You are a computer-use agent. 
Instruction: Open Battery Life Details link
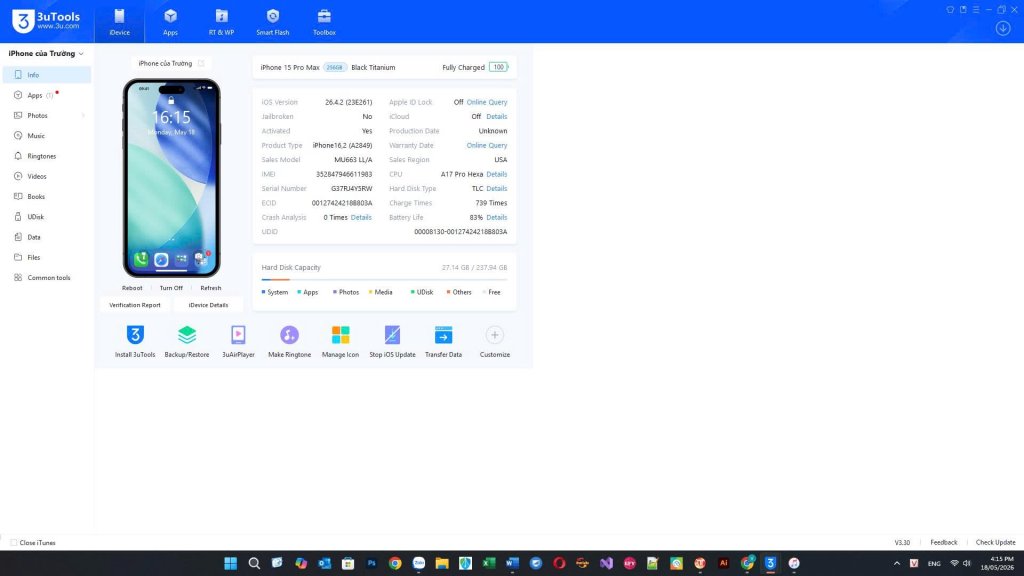(496, 217)
